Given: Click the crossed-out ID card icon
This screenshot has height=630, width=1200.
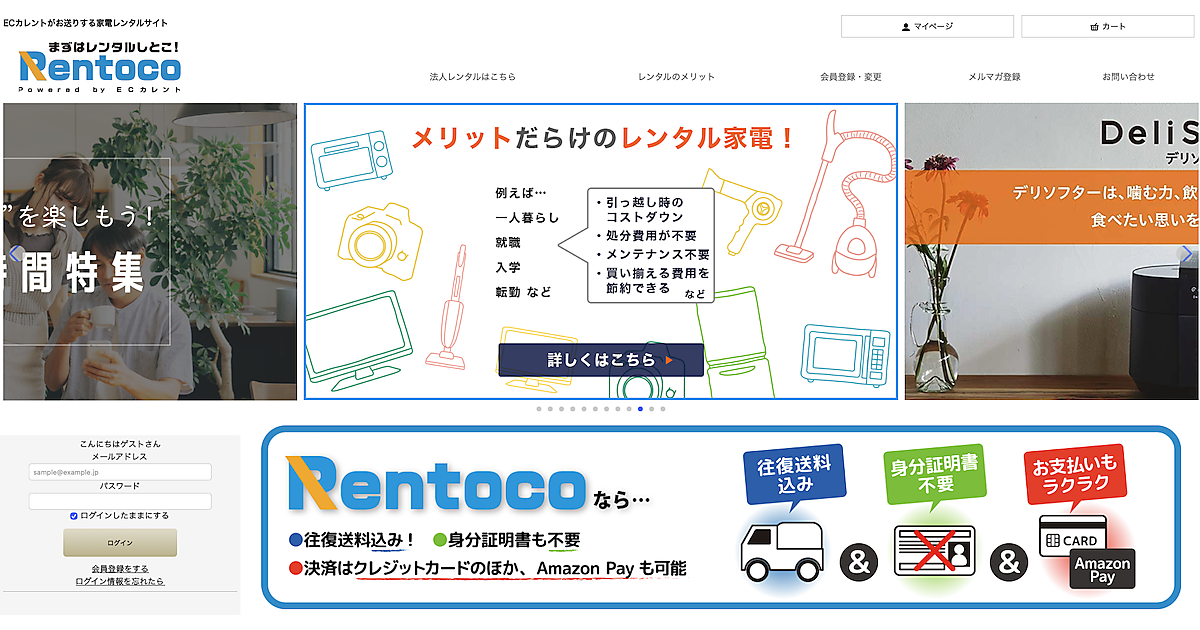Looking at the screenshot, I should click(933, 552).
